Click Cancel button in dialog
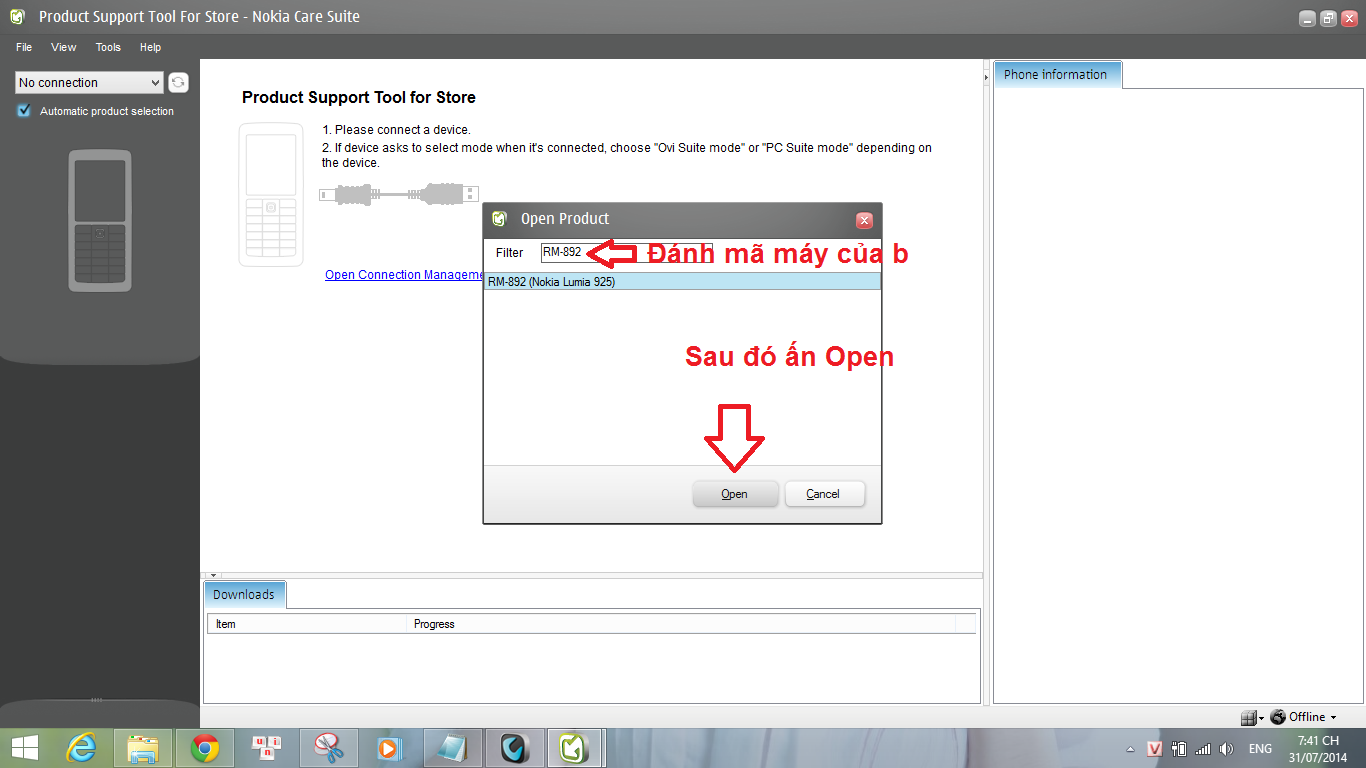Screen dimensions: 1366x768 pyautogui.click(x=823, y=494)
